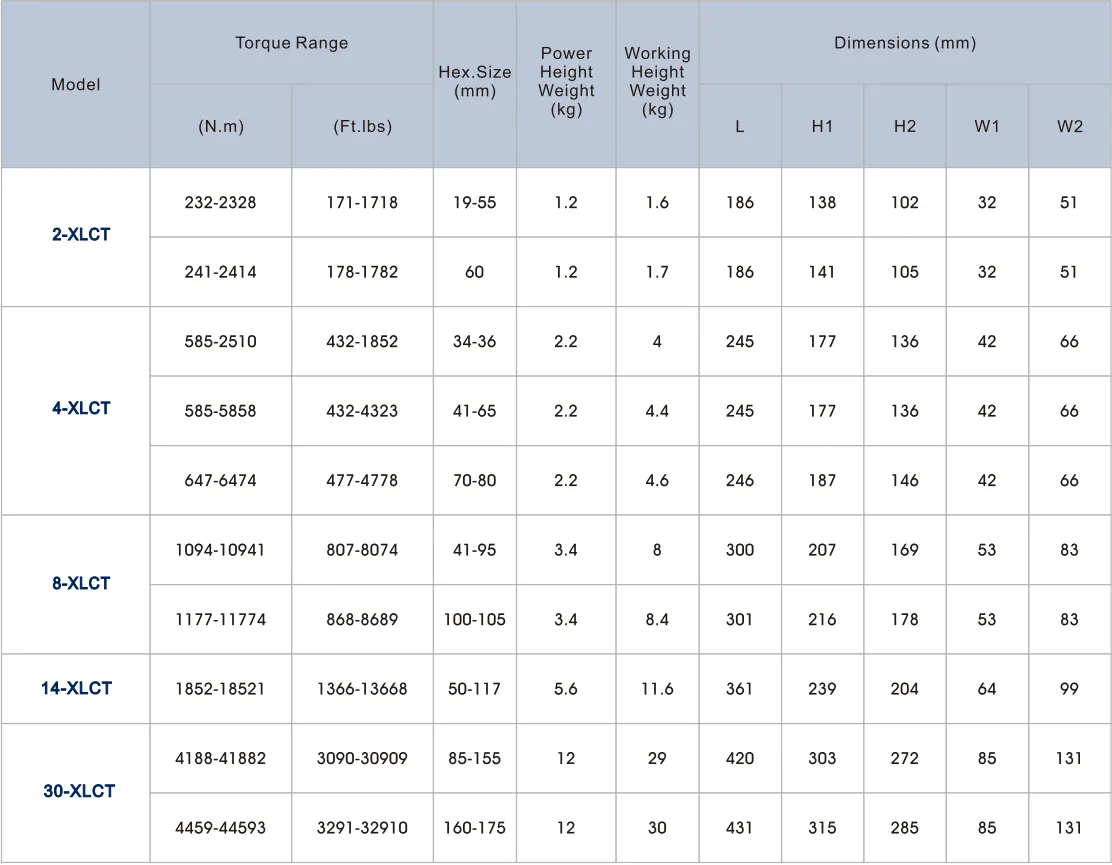The width and height of the screenshot is (1112, 865).
Task: Select the Working Height Weight header
Action: [x=657, y=81]
